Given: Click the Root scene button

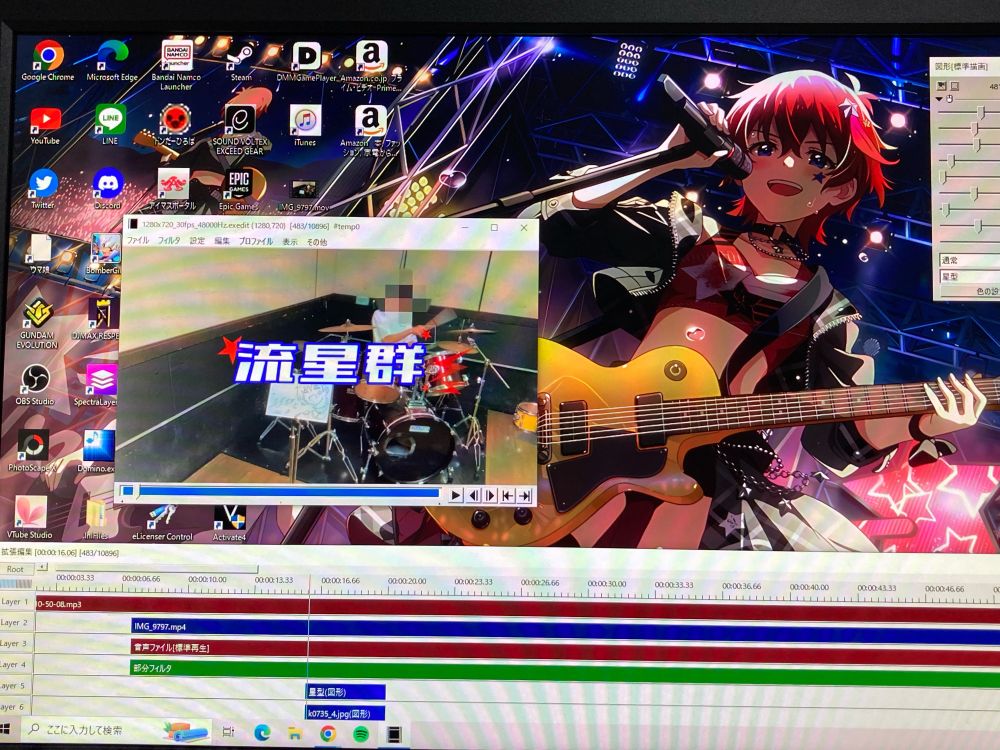Looking at the screenshot, I should click(15, 569).
